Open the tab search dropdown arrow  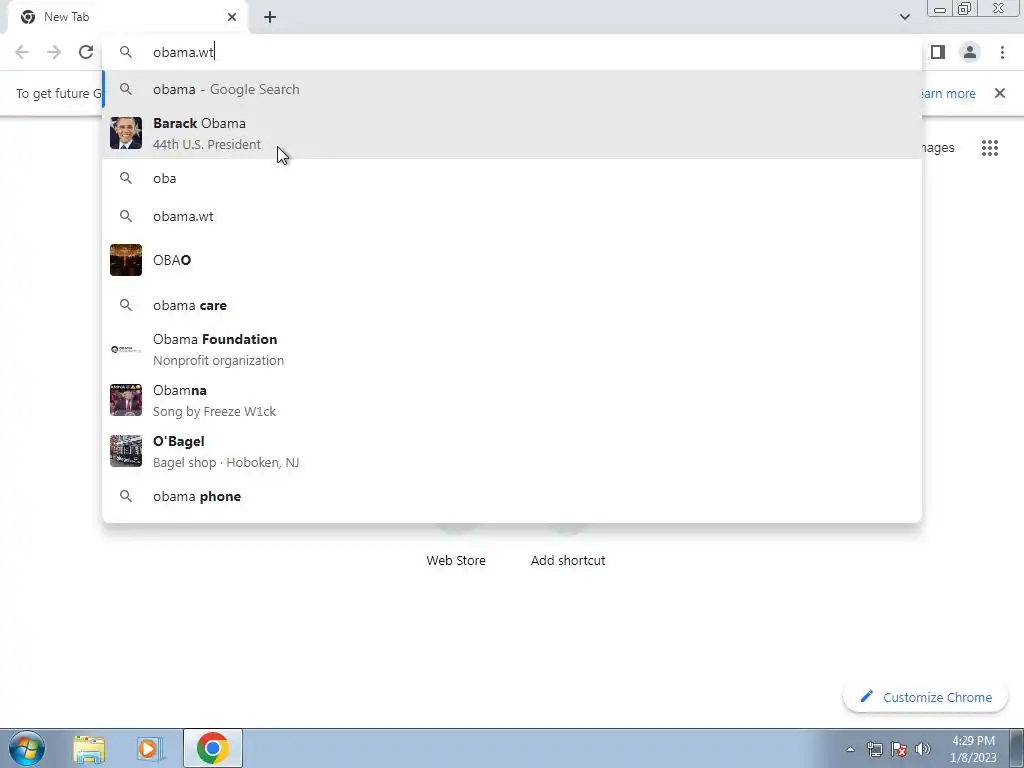[x=904, y=17]
